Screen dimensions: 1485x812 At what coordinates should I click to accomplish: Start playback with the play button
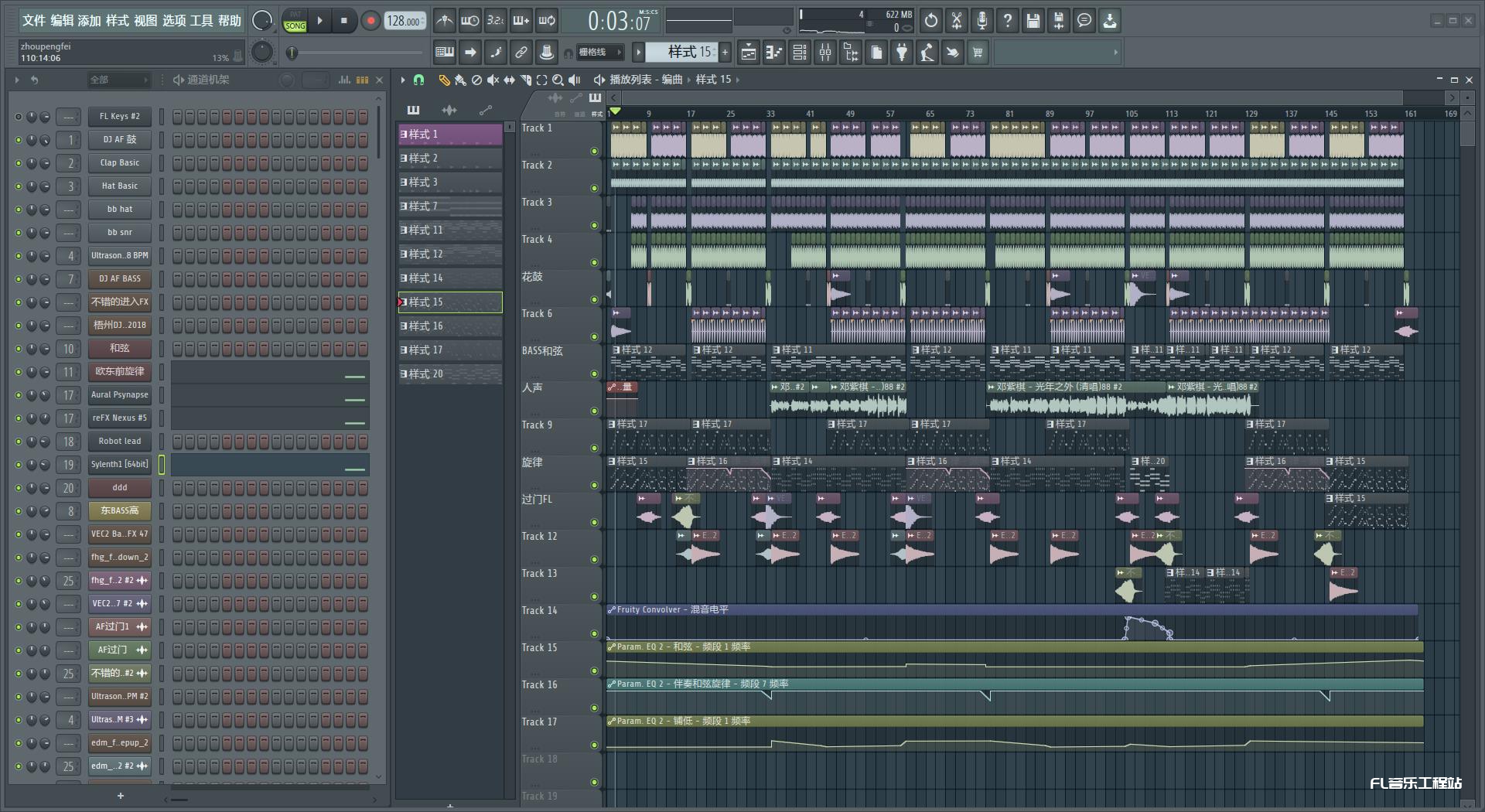tap(319, 21)
